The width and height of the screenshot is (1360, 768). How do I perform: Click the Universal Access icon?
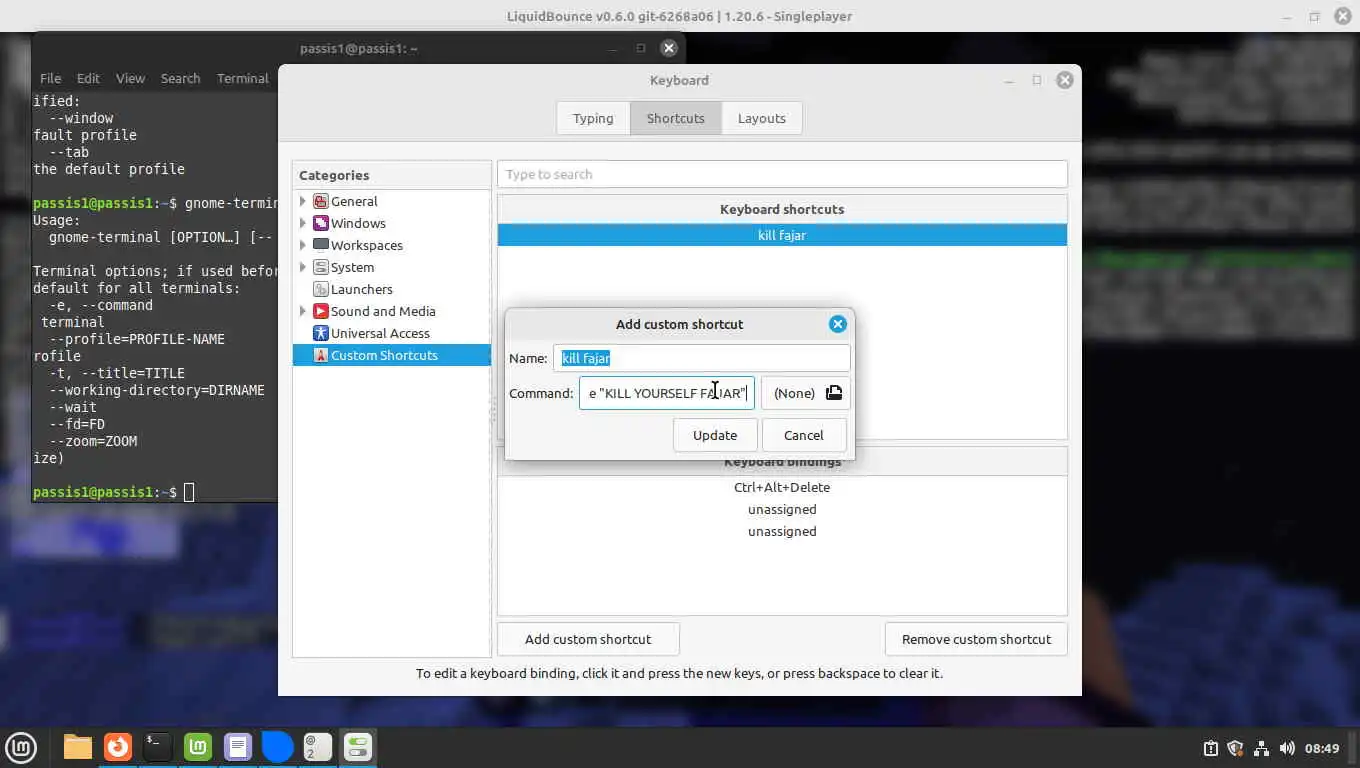pyautogui.click(x=321, y=333)
